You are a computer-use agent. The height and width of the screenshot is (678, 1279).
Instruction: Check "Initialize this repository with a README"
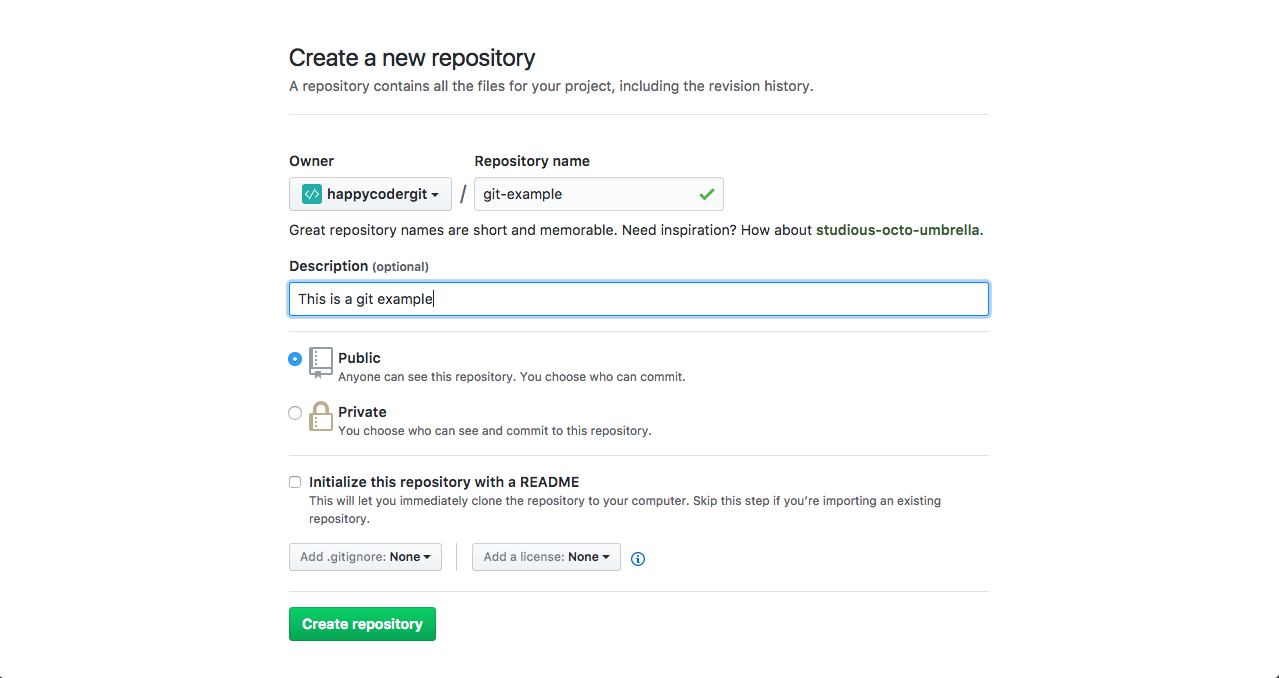(295, 482)
